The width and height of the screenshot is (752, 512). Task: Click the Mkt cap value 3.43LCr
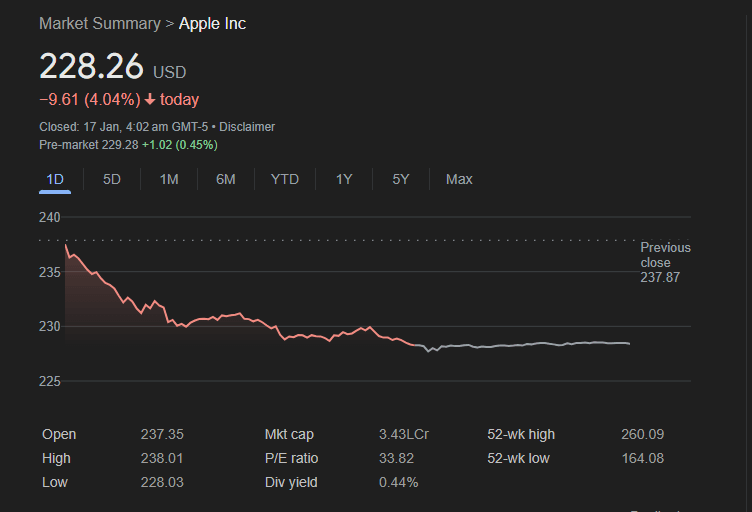[x=404, y=434]
